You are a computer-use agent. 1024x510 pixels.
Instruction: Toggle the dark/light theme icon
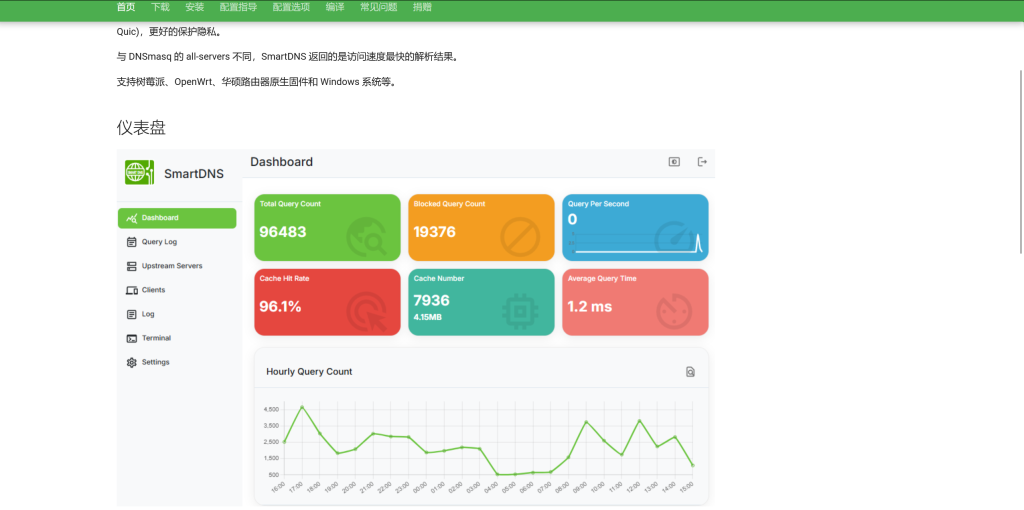pos(674,162)
